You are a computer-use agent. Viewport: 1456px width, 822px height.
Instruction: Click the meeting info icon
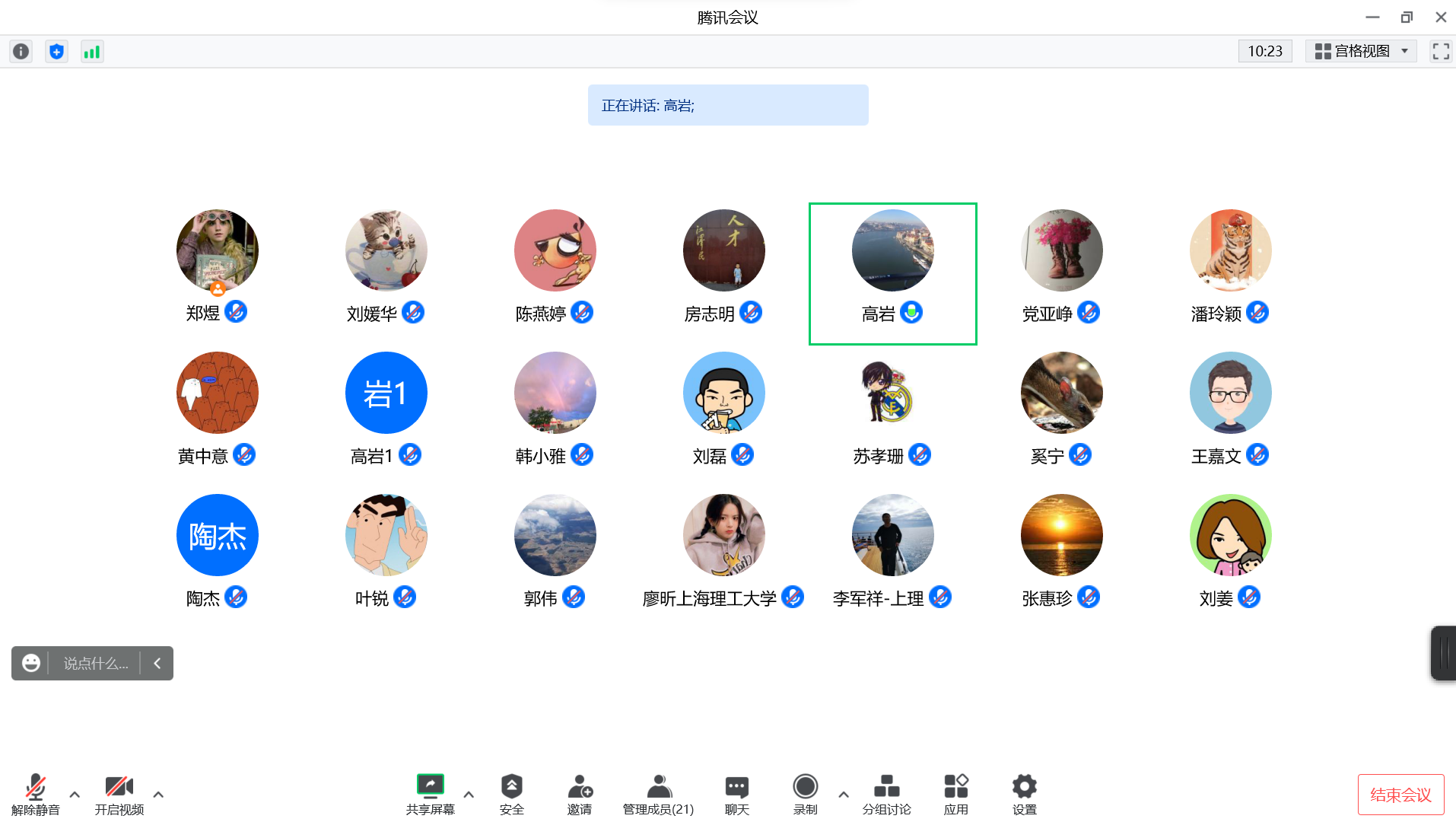pos(21,51)
